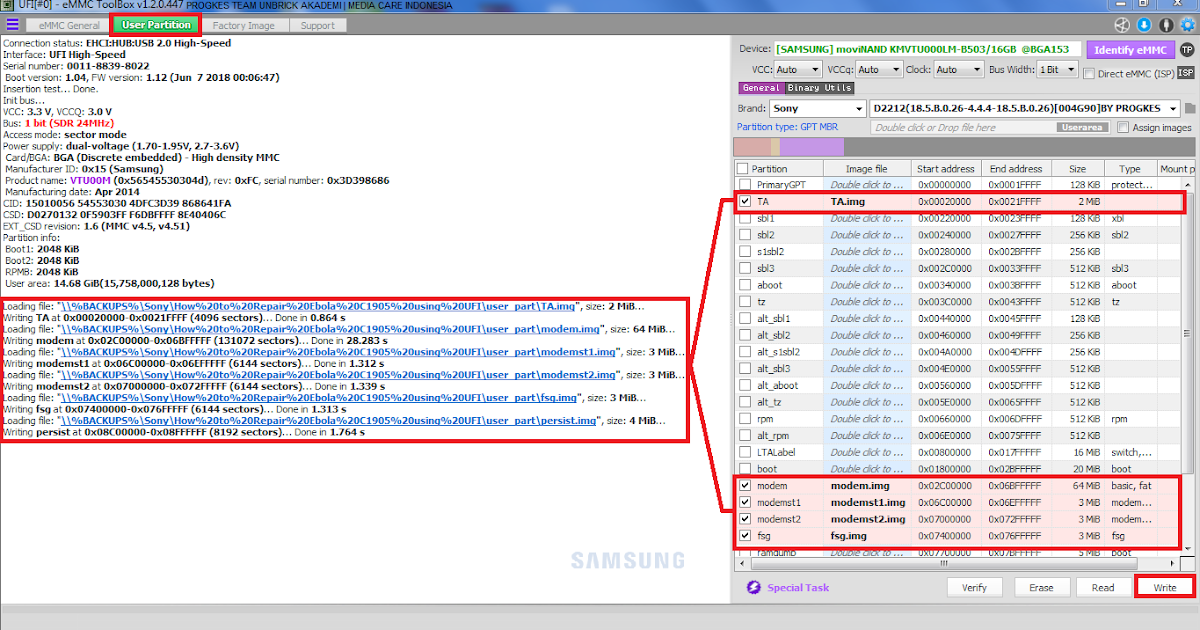Uncheck the TA partition checkbox
The width and height of the screenshot is (1200, 630).
click(744, 201)
